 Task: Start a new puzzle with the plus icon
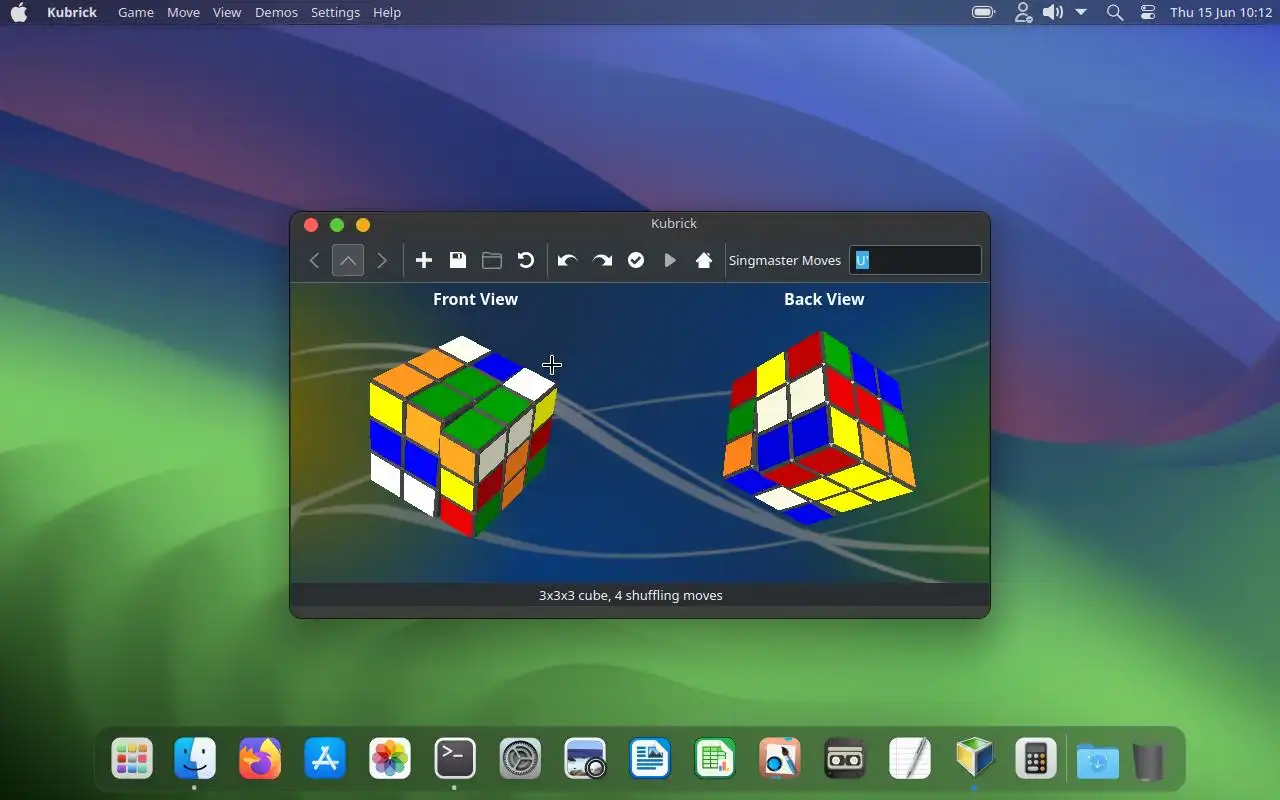coord(424,260)
